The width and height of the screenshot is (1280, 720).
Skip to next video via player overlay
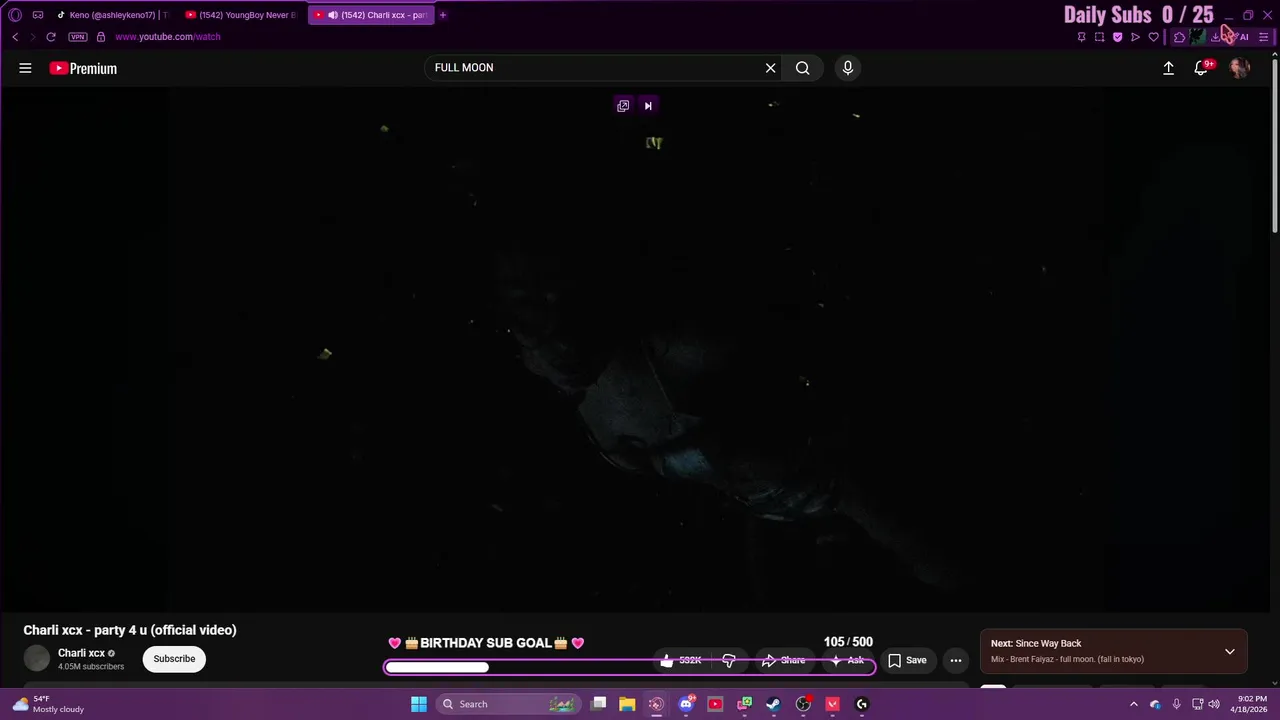point(648,106)
